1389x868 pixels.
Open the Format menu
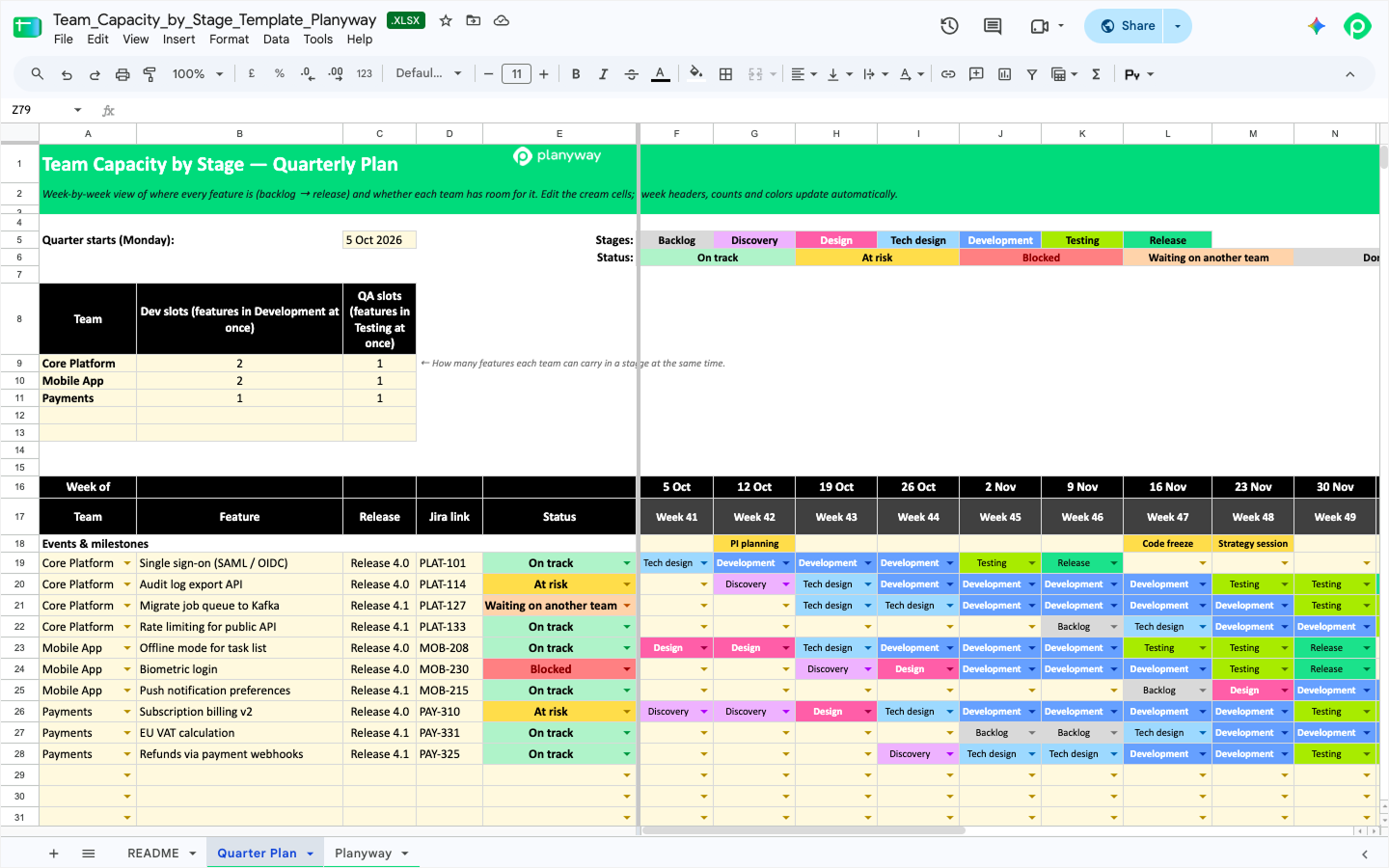(229, 40)
